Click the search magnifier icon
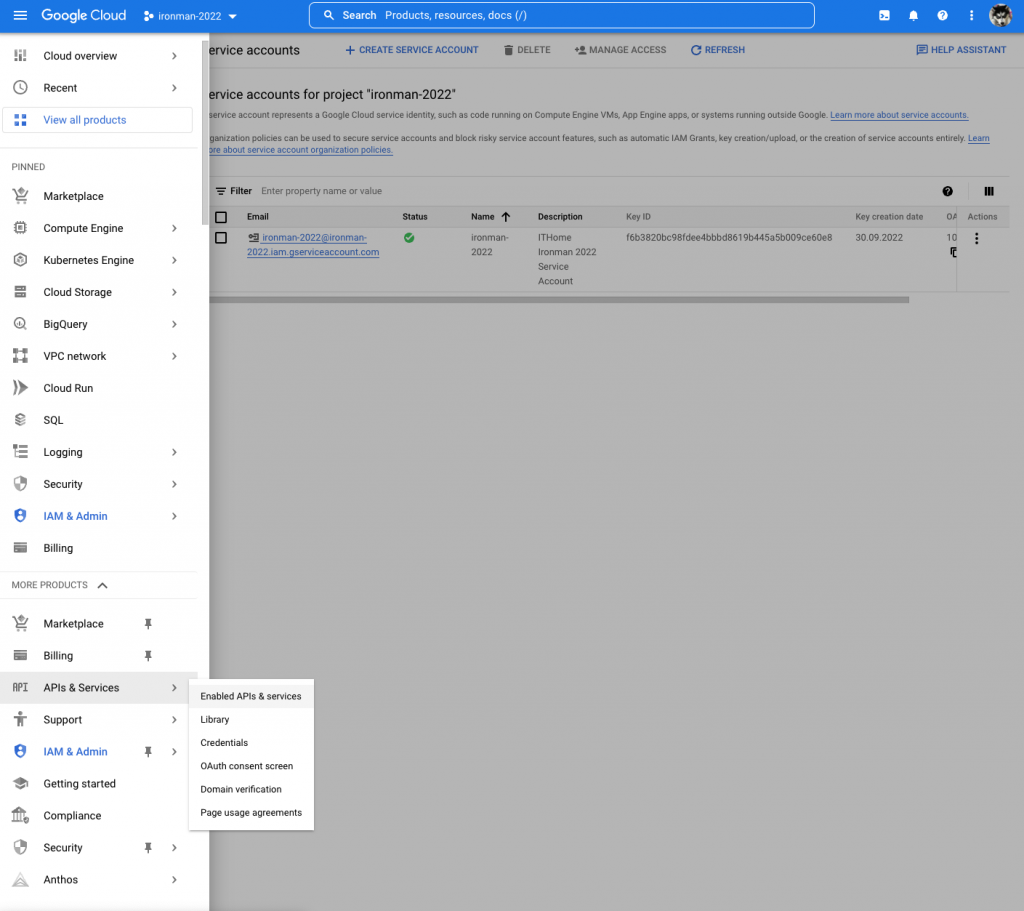Image resolution: width=1024 pixels, height=911 pixels. point(329,15)
